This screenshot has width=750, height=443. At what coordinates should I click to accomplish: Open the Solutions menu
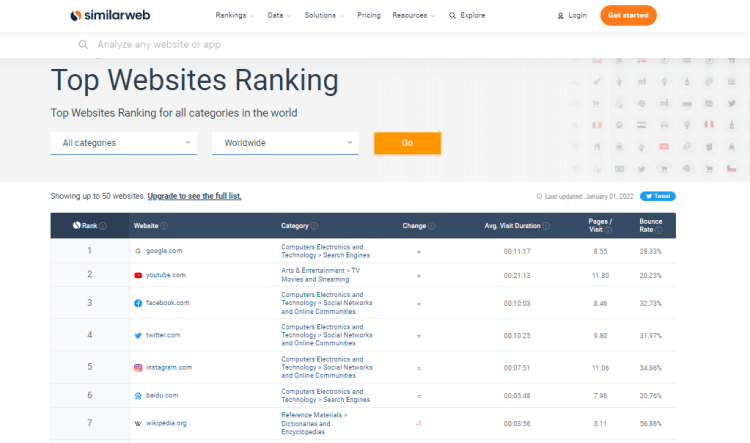coord(324,15)
